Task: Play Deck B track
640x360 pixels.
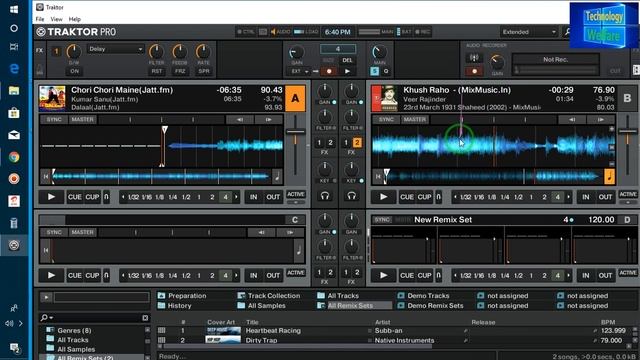Action: click(x=383, y=197)
